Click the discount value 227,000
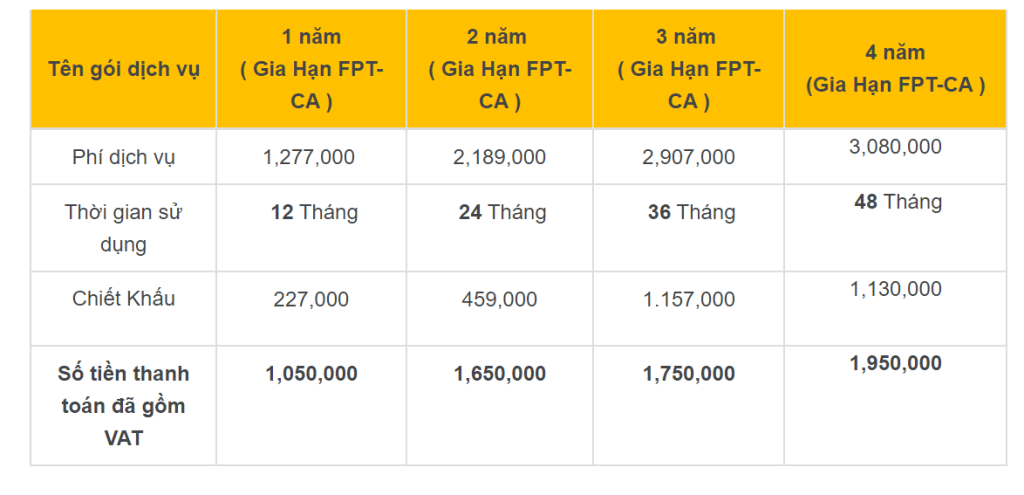The image size is (1024, 495). pyautogui.click(x=311, y=300)
